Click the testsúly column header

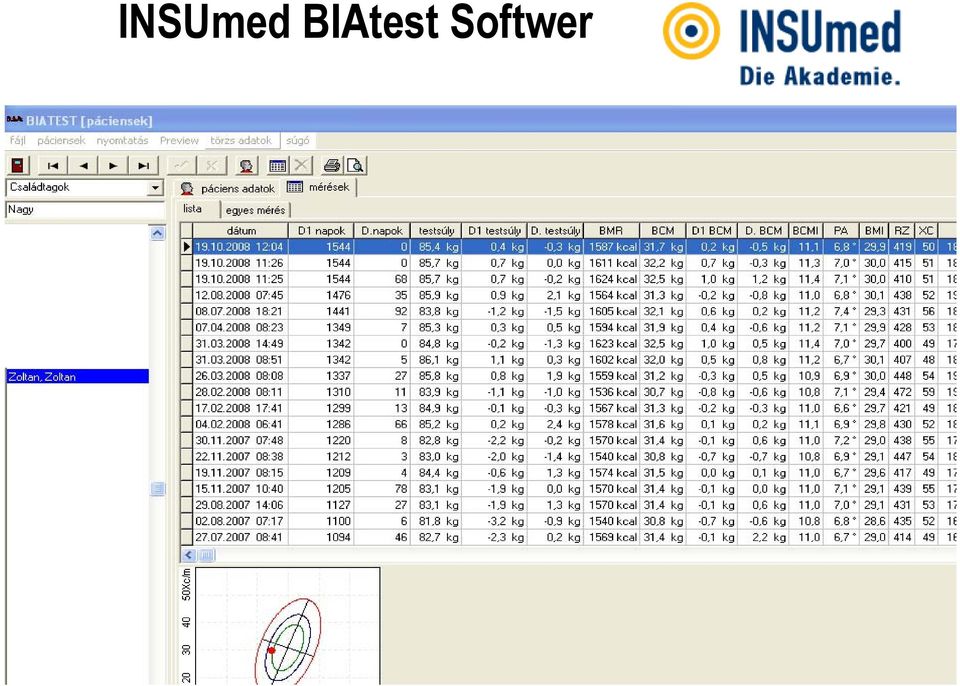coord(436,230)
